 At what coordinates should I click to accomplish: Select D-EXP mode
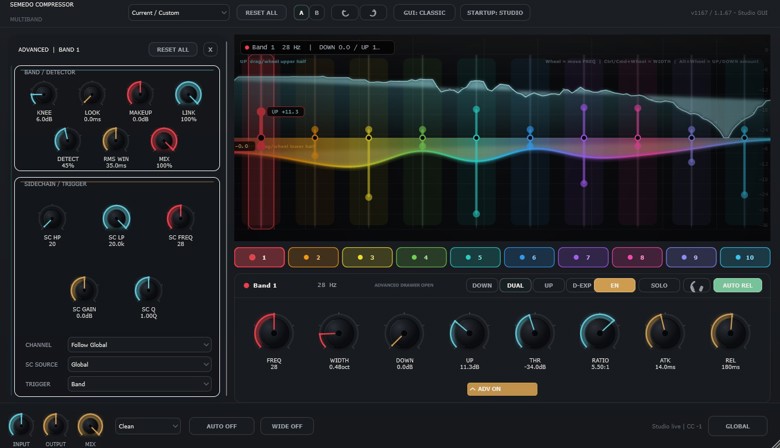581,286
